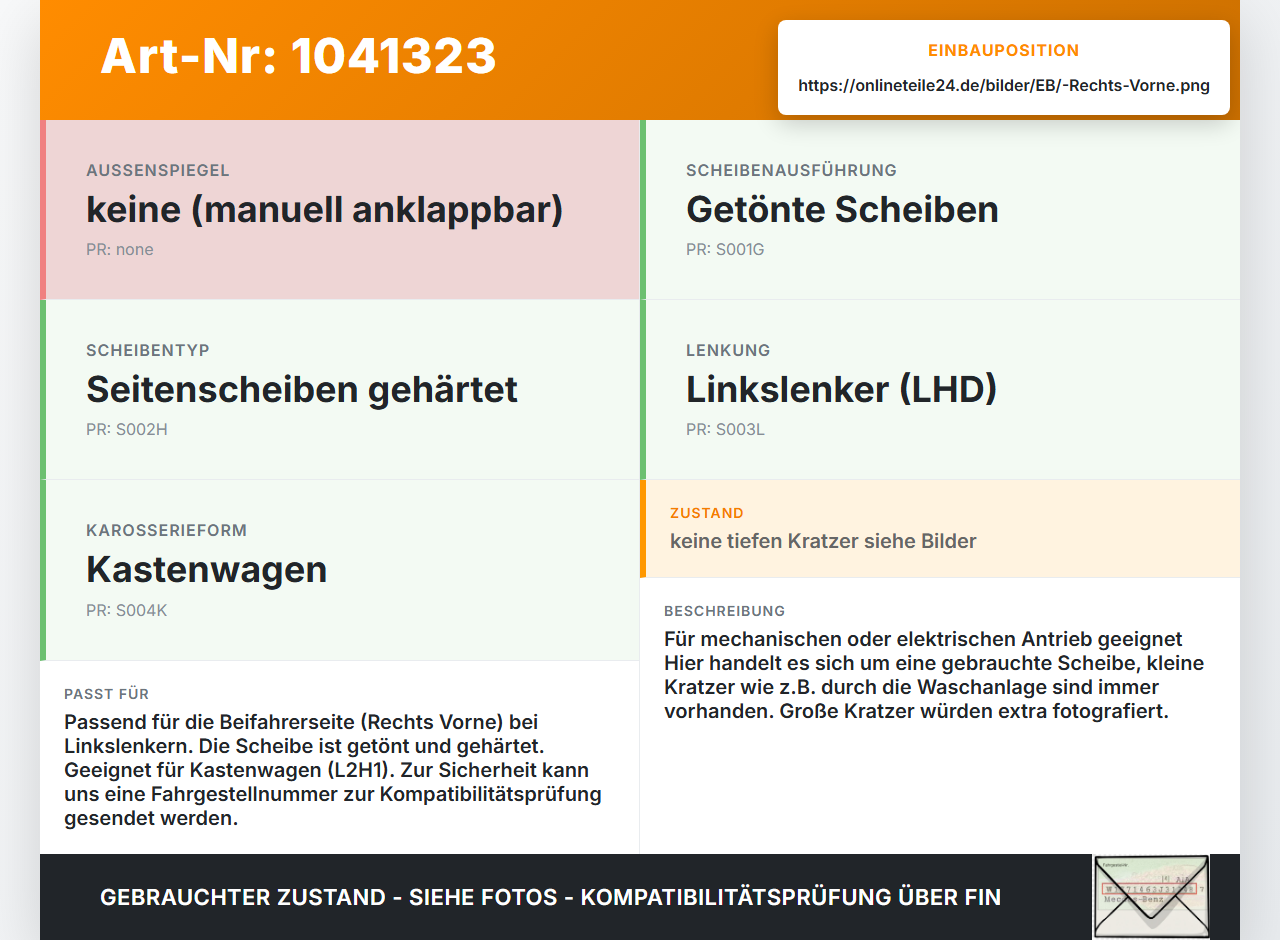Image resolution: width=1280 pixels, height=940 pixels.
Task: Click the PR: S001G code
Action: tap(725, 250)
